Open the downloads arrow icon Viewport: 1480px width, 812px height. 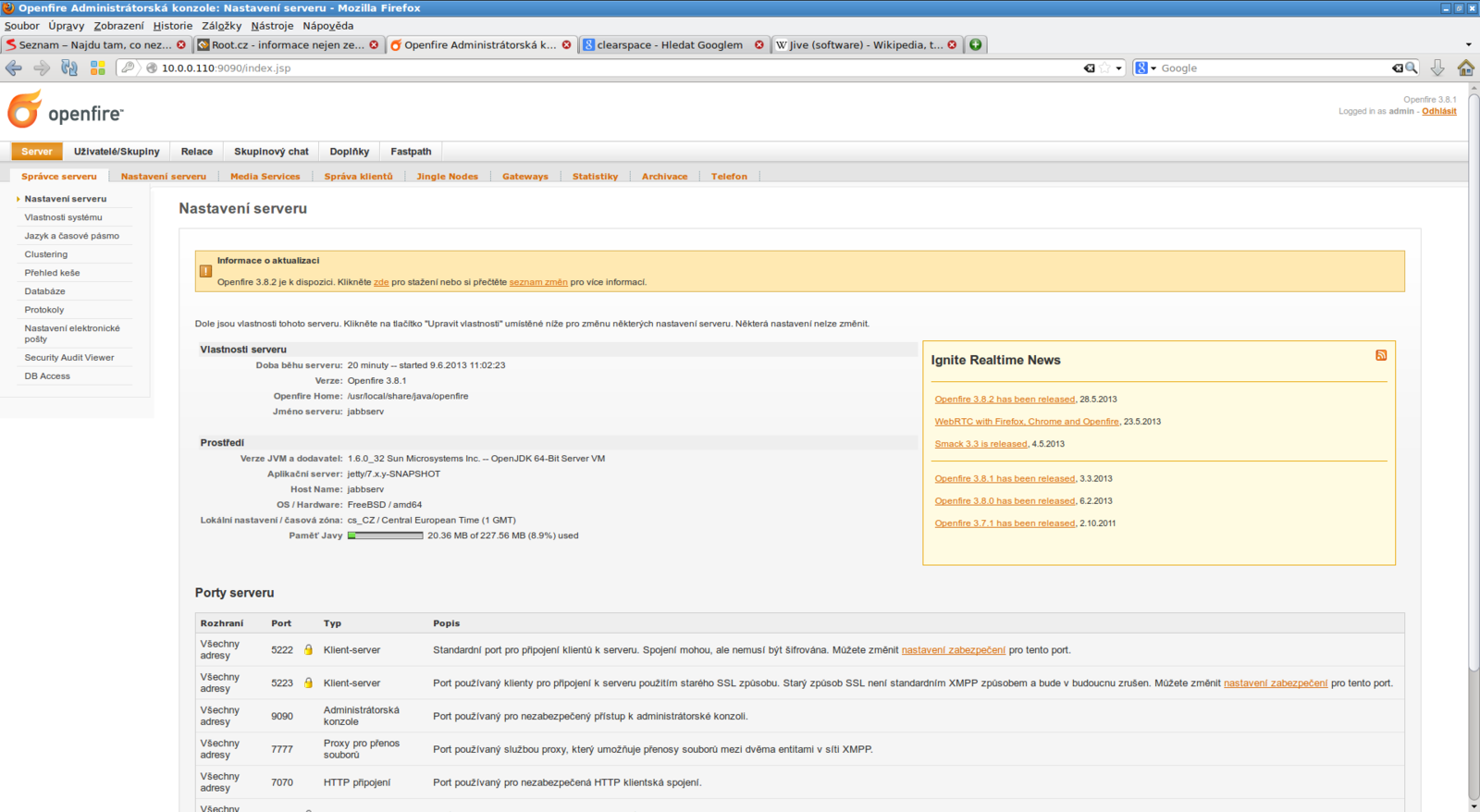pyautogui.click(x=1437, y=68)
